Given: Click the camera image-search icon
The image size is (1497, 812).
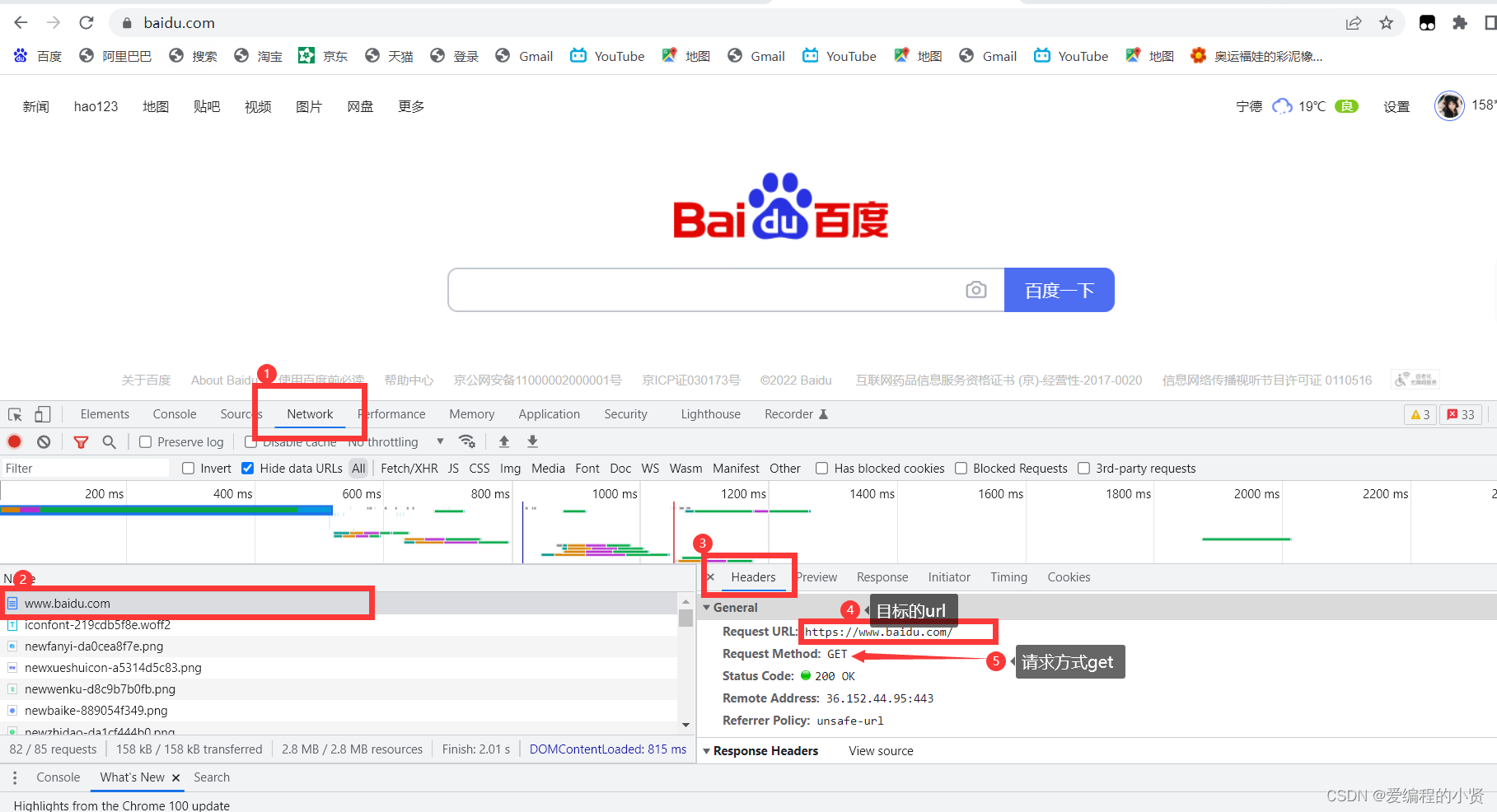Looking at the screenshot, I should (x=976, y=290).
